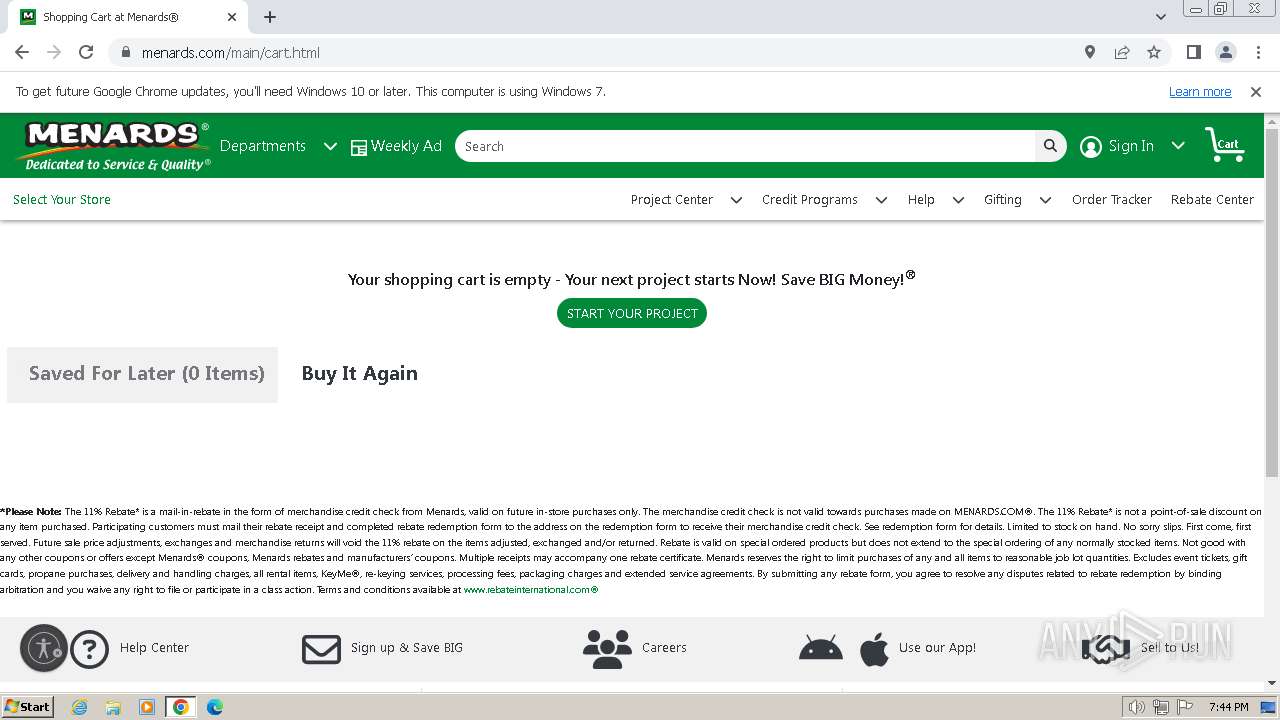The image size is (1280, 720).
Task: View site information lock icon
Action: (x=126, y=52)
